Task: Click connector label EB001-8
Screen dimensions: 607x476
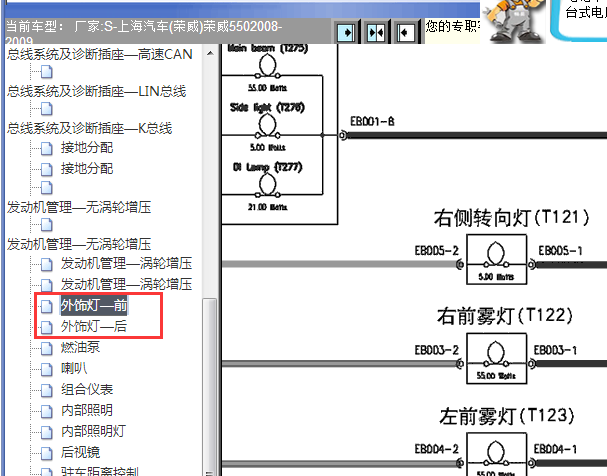Action: coord(372,122)
